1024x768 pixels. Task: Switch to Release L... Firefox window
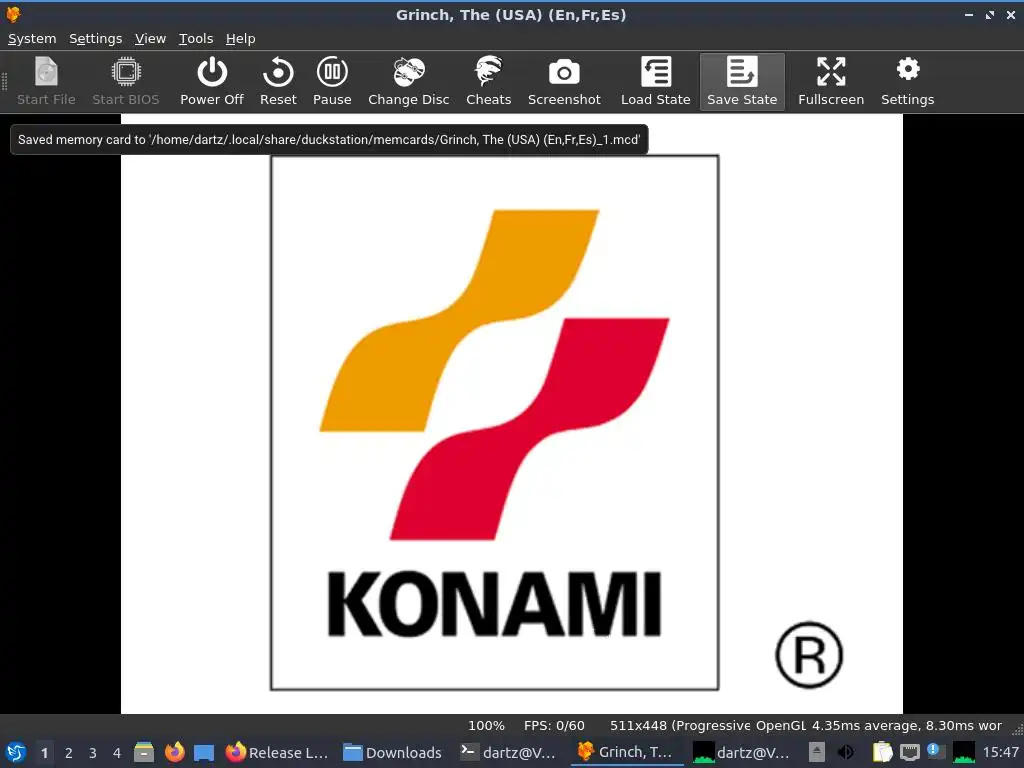277,752
